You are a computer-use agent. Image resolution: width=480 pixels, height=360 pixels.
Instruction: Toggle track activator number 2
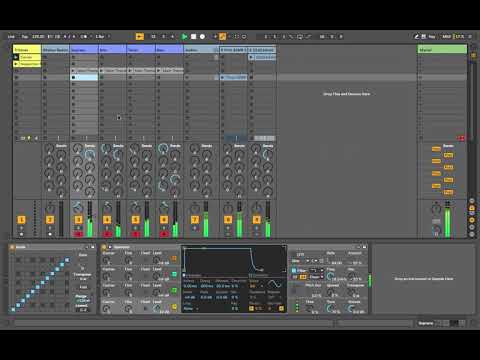point(50,220)
